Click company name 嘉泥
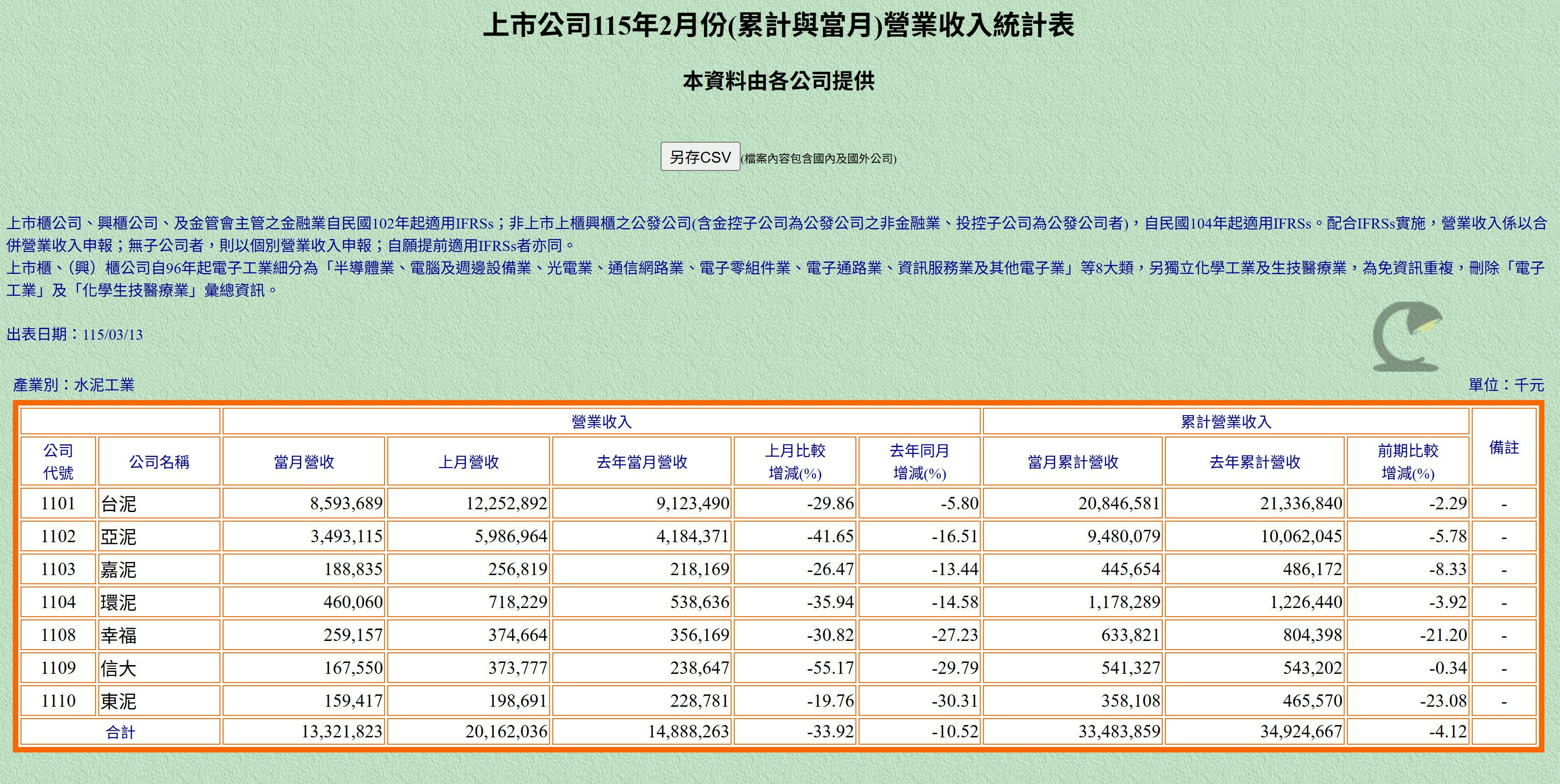 [119, 570]
